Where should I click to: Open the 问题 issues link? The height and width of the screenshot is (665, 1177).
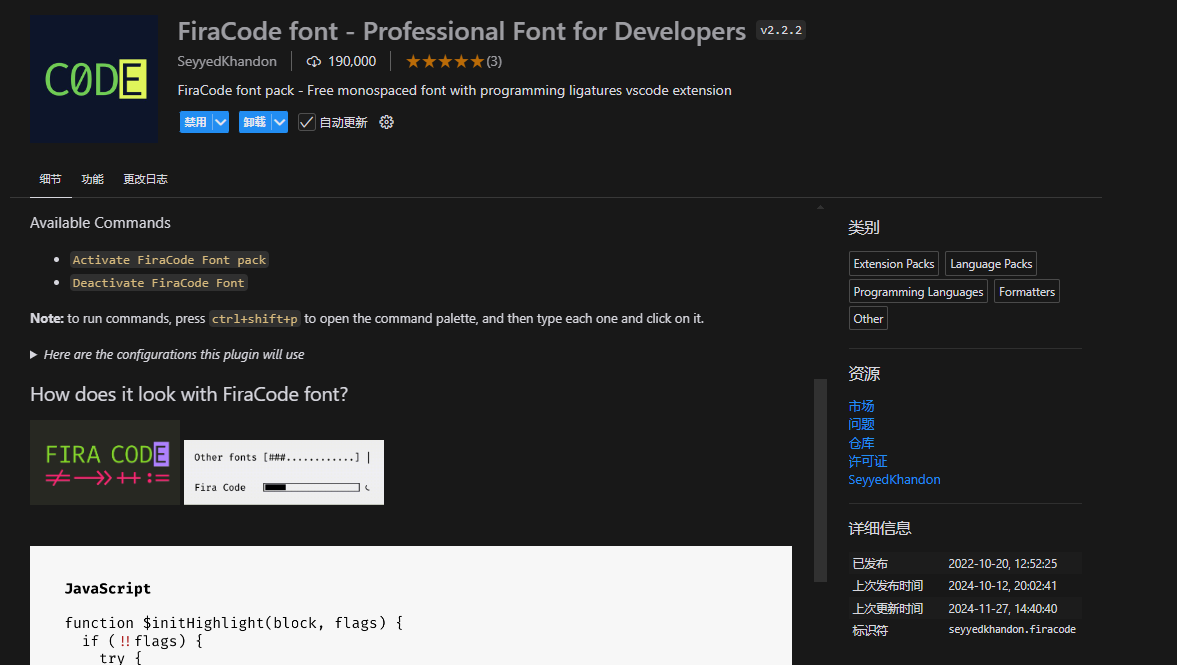coord(861,424)
